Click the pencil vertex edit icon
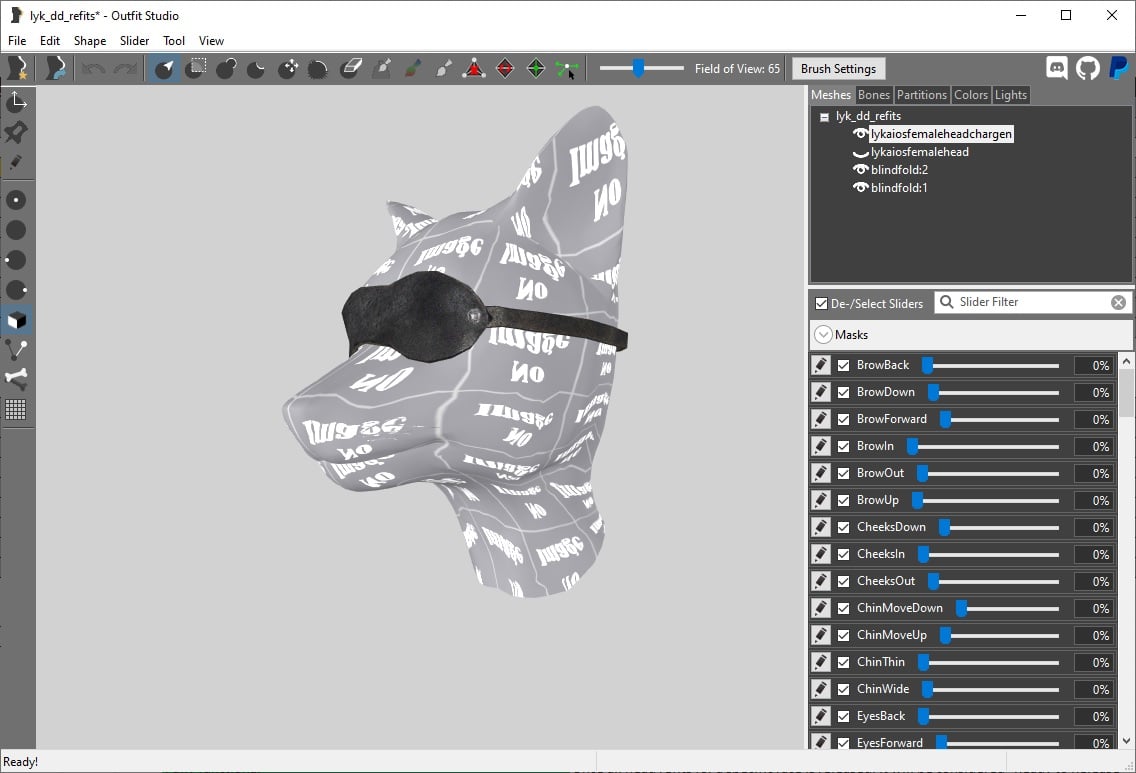Image resolution: width=1136 pixels, height=773 pixels. coord(16,163)
